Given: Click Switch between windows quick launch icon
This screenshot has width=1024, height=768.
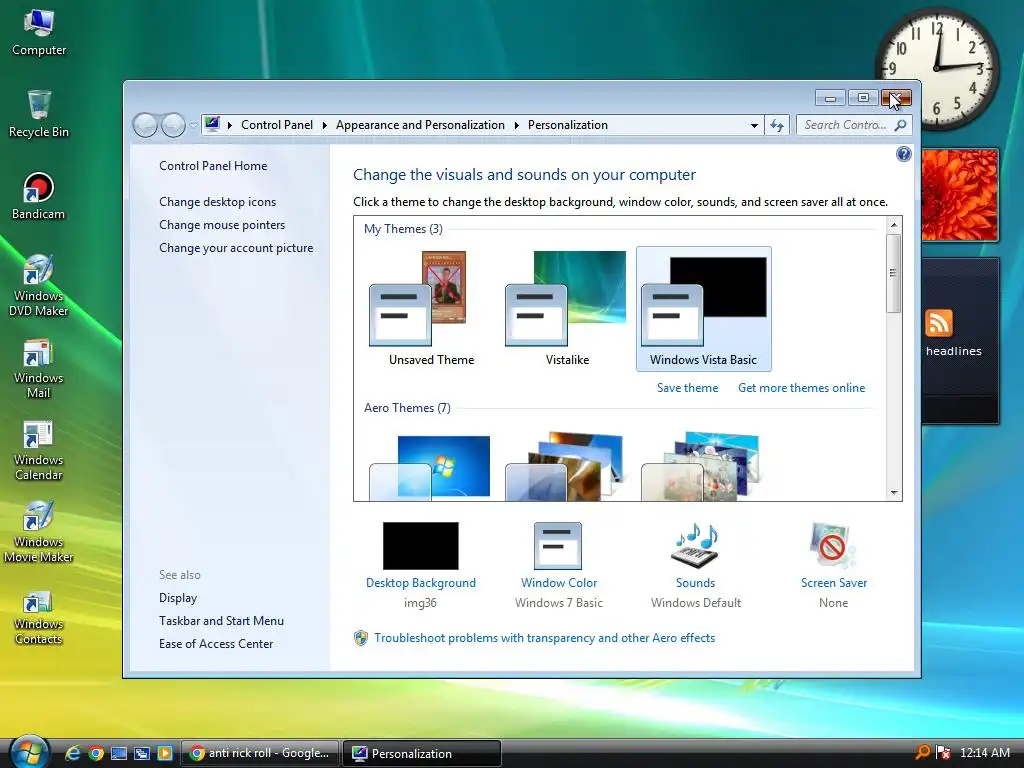Looking at the screenshot, I should point(142,753).
